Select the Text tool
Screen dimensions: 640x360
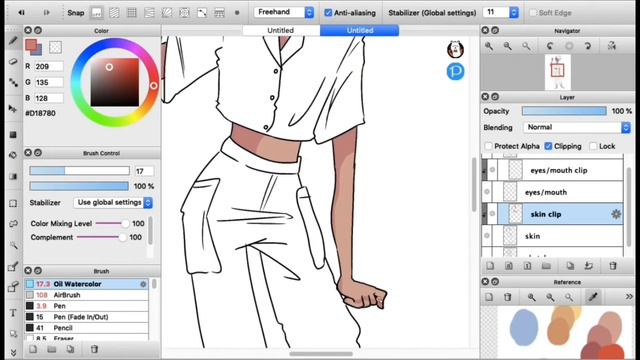[x=13, y=313]
